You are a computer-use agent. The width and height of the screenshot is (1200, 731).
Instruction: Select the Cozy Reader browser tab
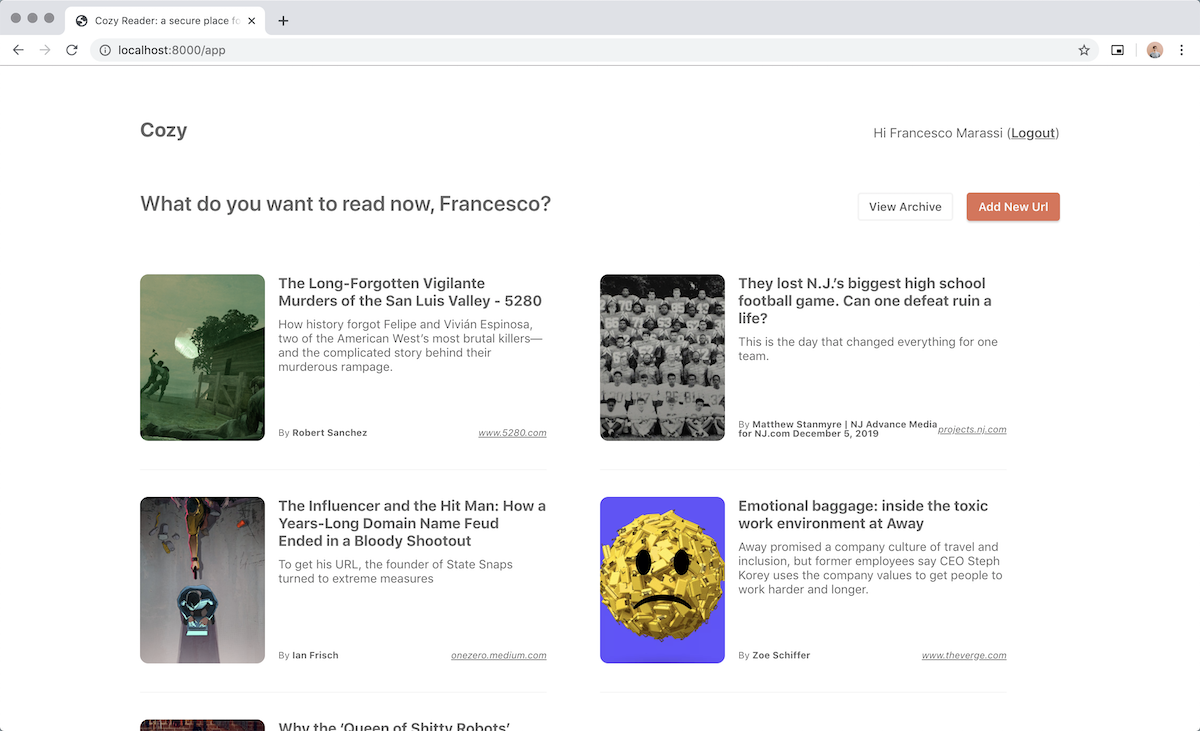pos(165,20)
